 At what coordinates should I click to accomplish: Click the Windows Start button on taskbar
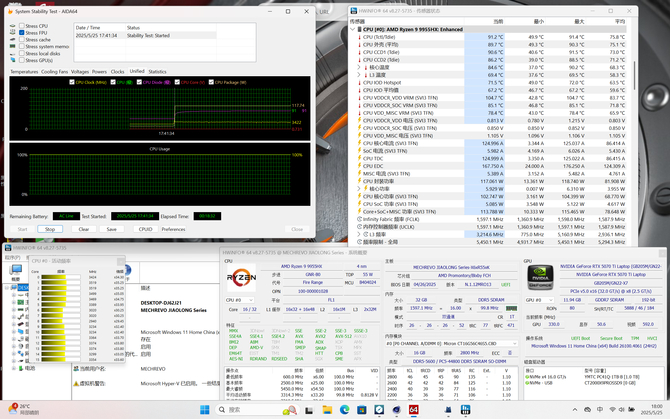(204, 409)
